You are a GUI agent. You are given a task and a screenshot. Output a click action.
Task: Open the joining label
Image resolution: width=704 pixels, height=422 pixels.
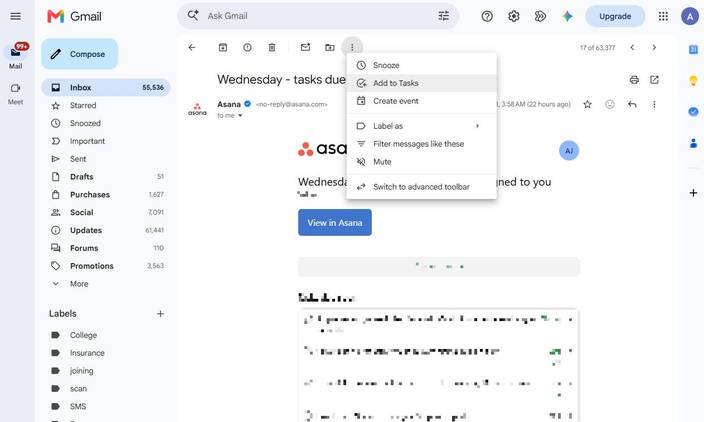pyautogui.click(x=106, y=371)
